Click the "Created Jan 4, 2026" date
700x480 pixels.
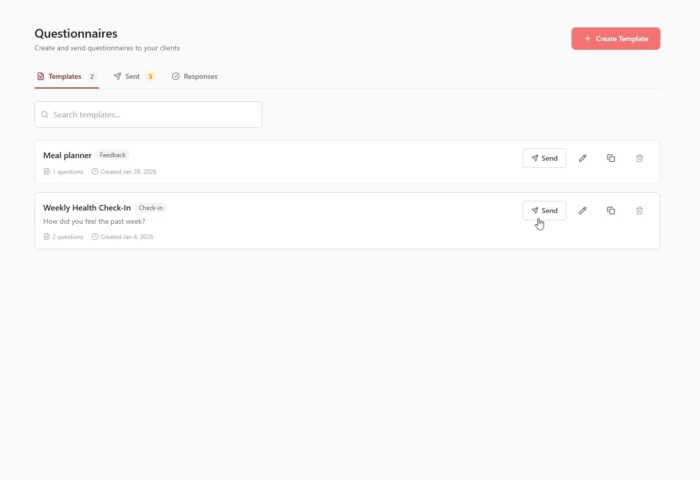coord(126,237)
